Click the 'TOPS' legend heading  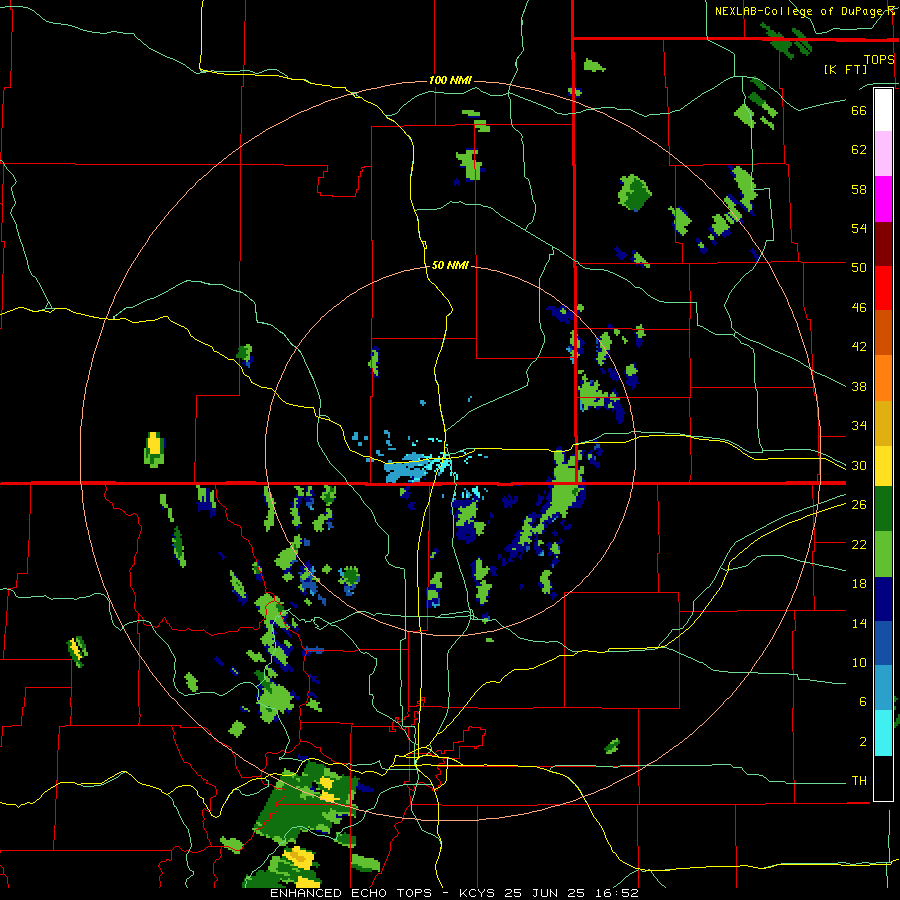(x=879, y=60)
